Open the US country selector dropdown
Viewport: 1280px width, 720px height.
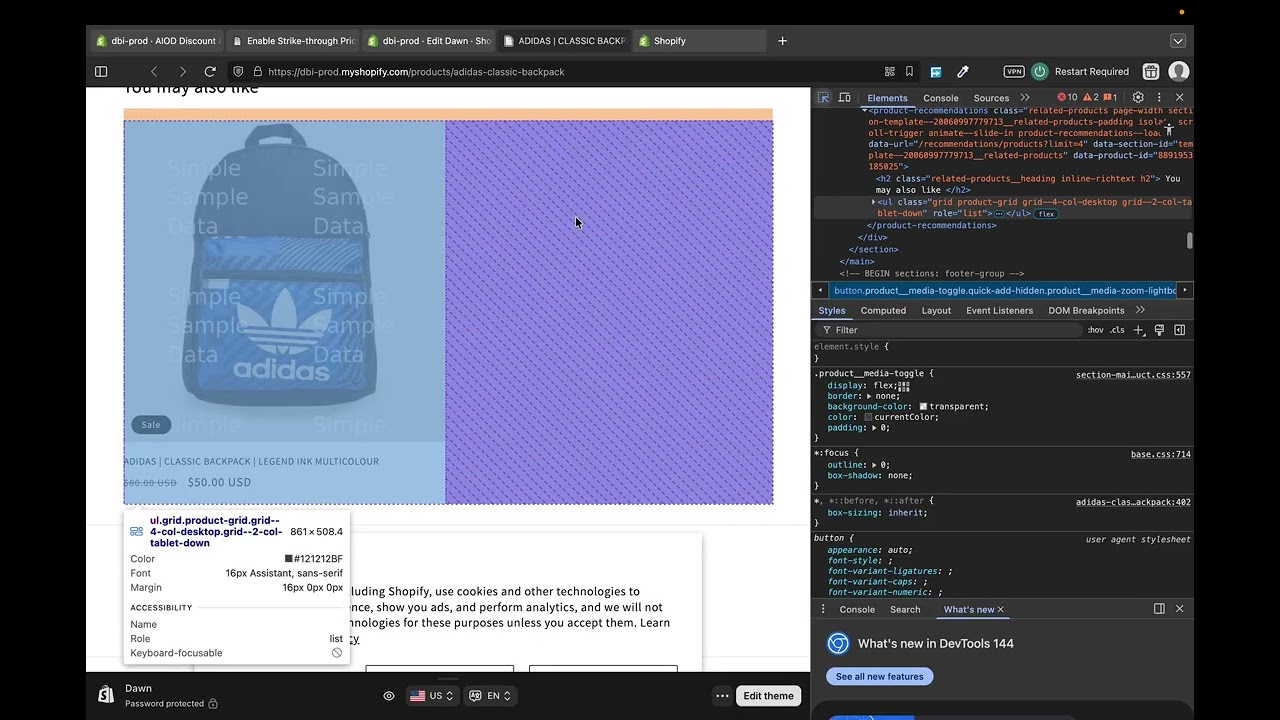click(x=432, y=696)
